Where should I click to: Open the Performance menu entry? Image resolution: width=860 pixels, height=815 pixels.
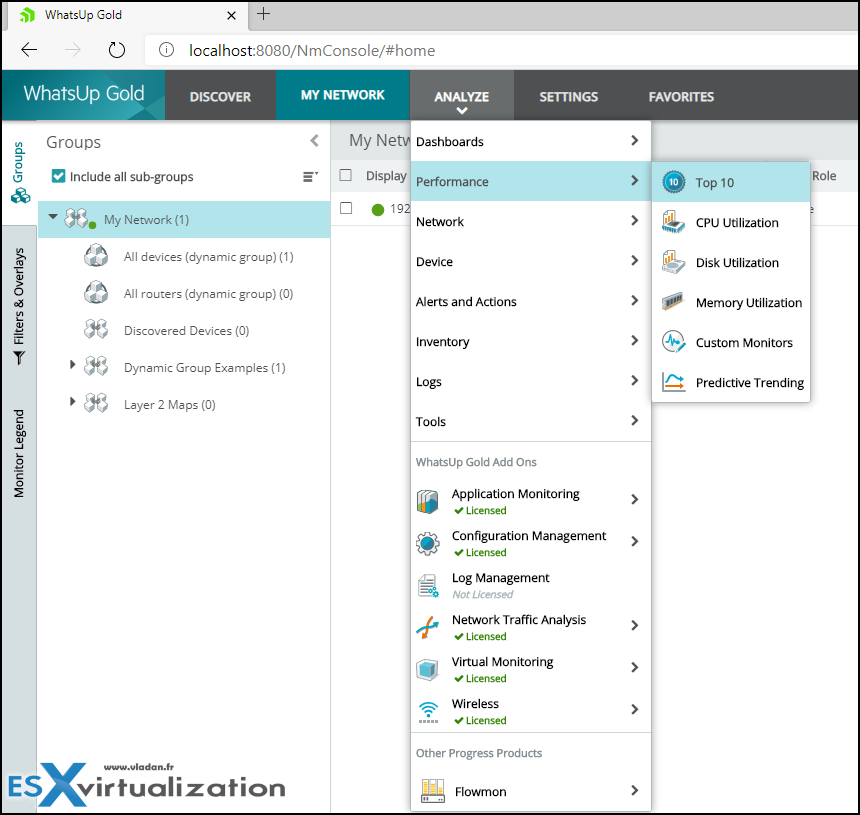pyautogui.click(x=530, y=182)
